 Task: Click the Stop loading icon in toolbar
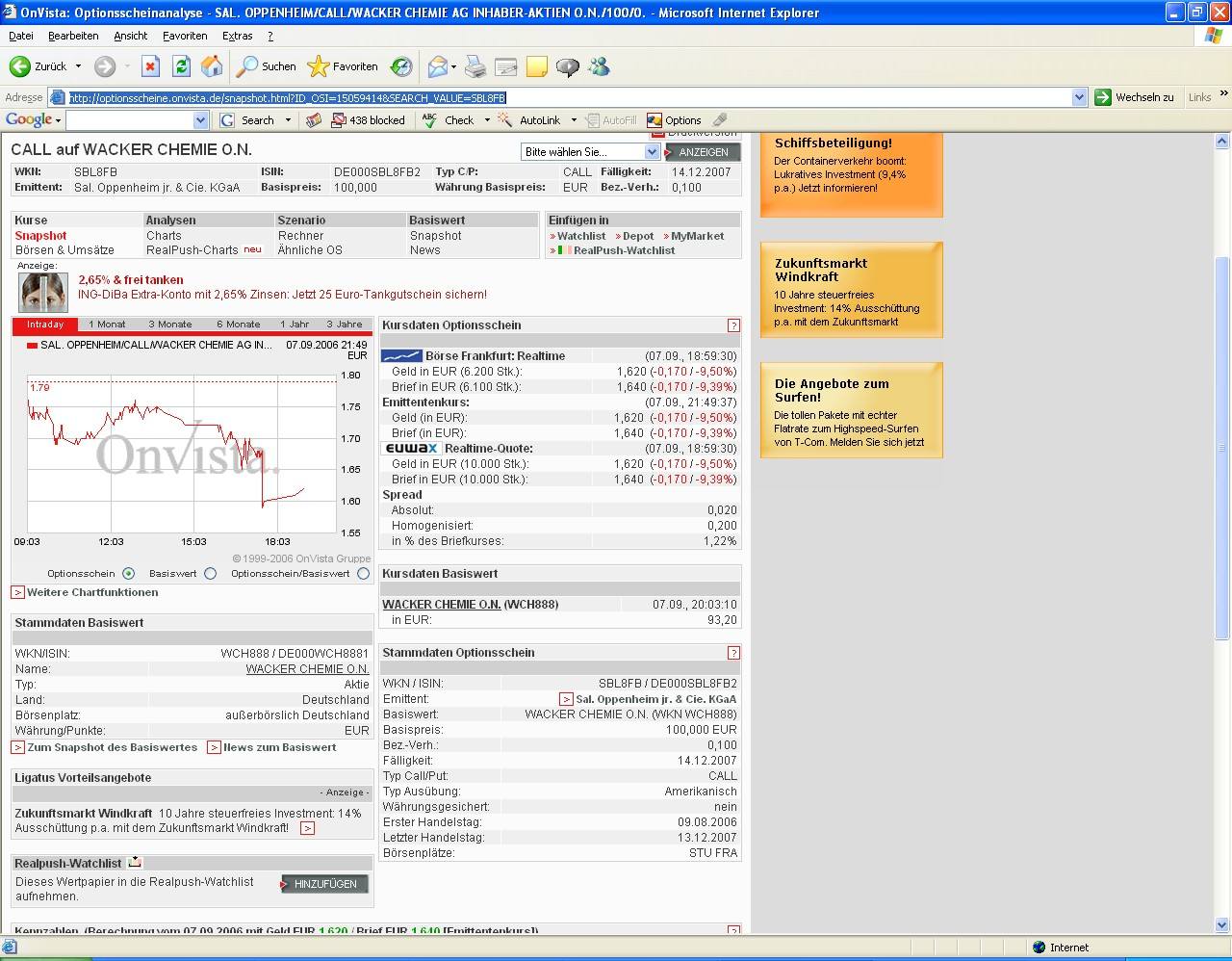(x=150, y=66)
